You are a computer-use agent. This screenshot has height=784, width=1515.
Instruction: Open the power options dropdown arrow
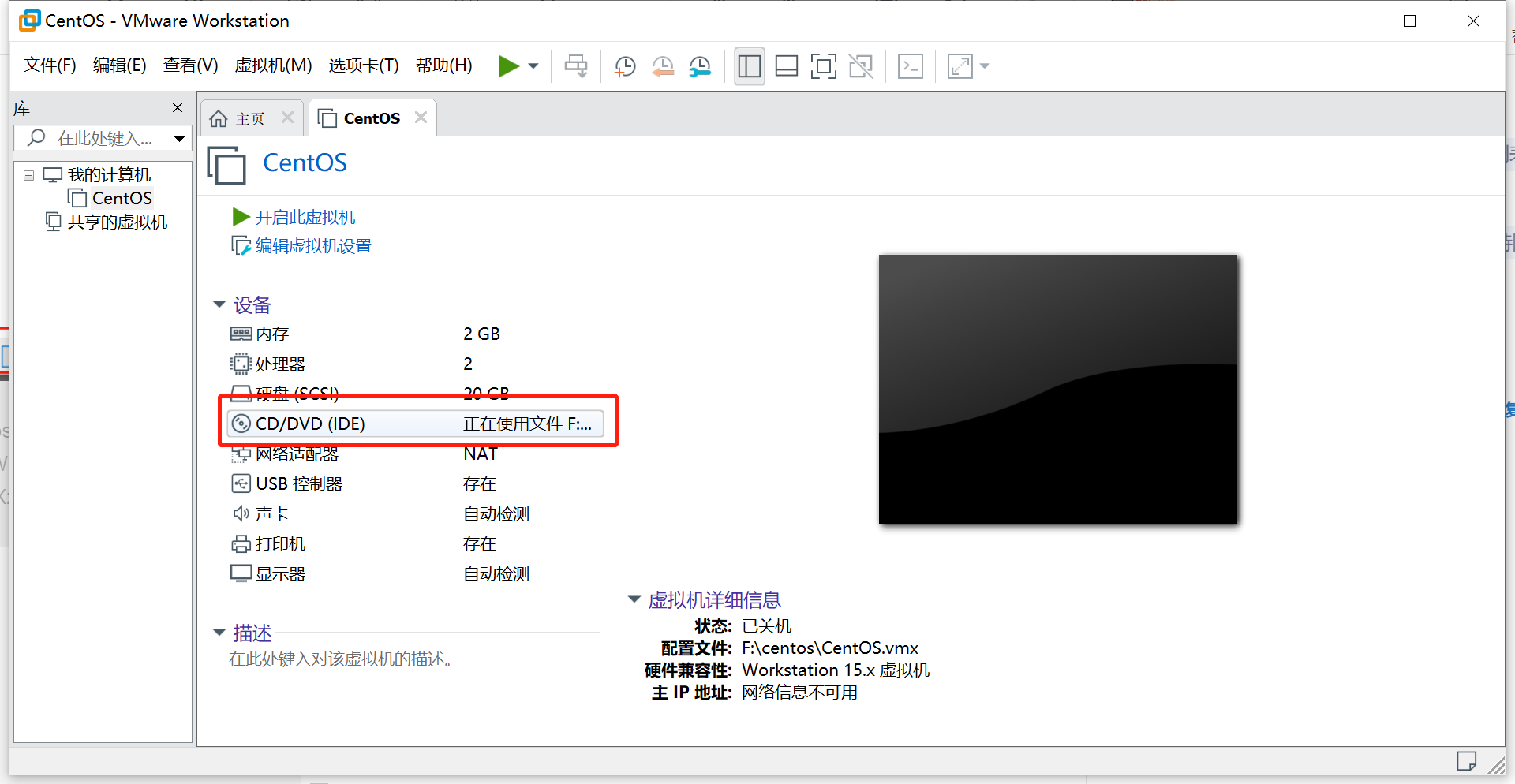point(533,66)
